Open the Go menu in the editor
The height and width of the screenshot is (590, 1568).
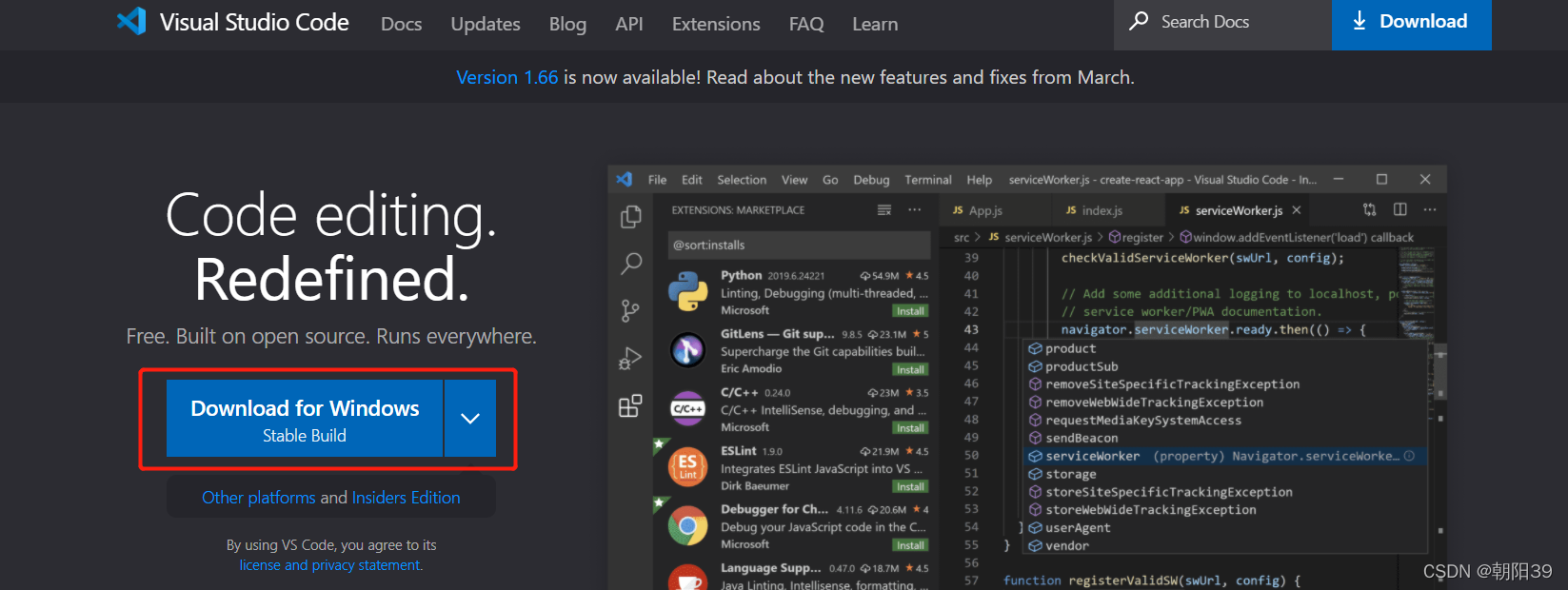pos(830,180)
